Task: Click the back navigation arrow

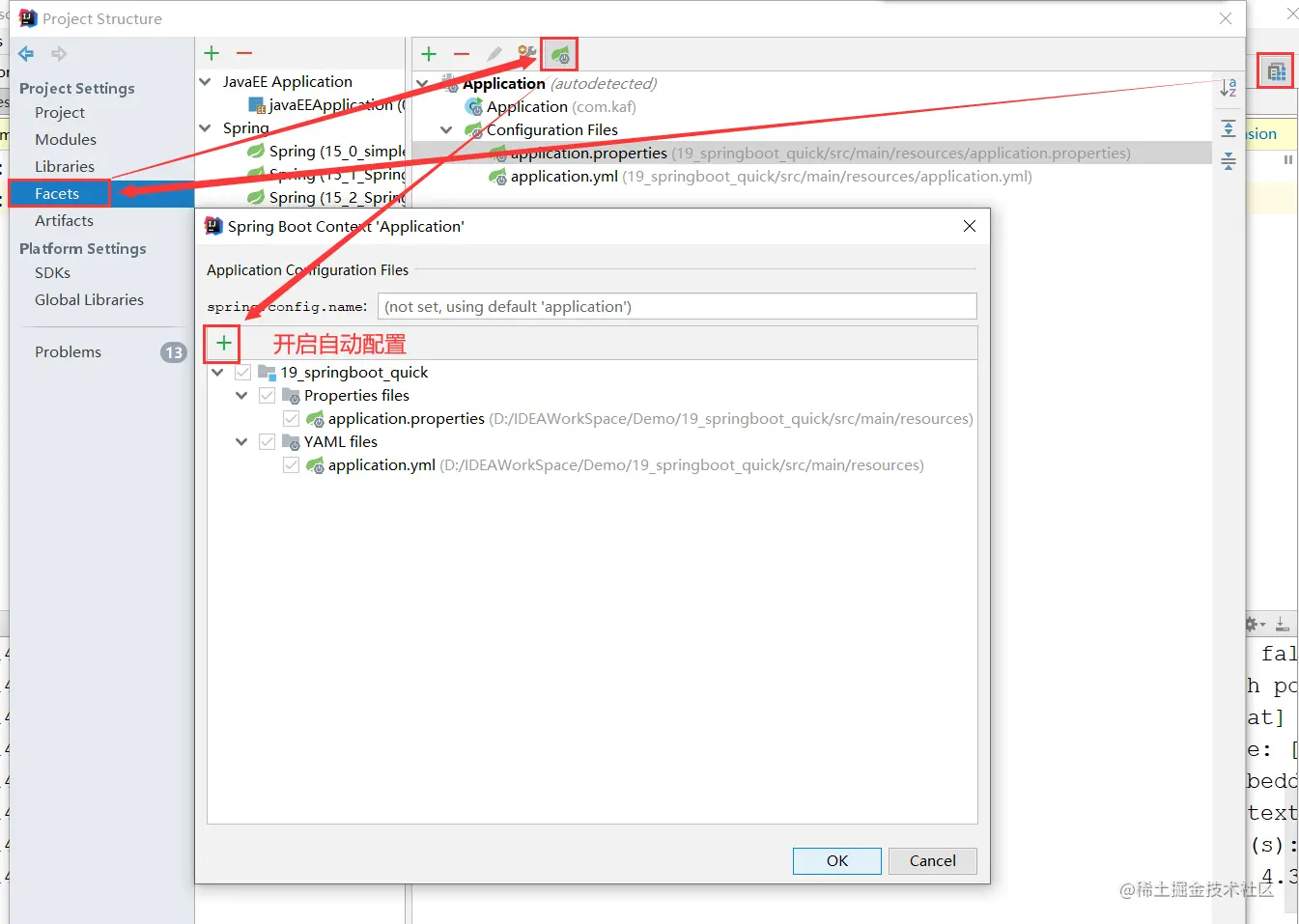Action: 26,54
